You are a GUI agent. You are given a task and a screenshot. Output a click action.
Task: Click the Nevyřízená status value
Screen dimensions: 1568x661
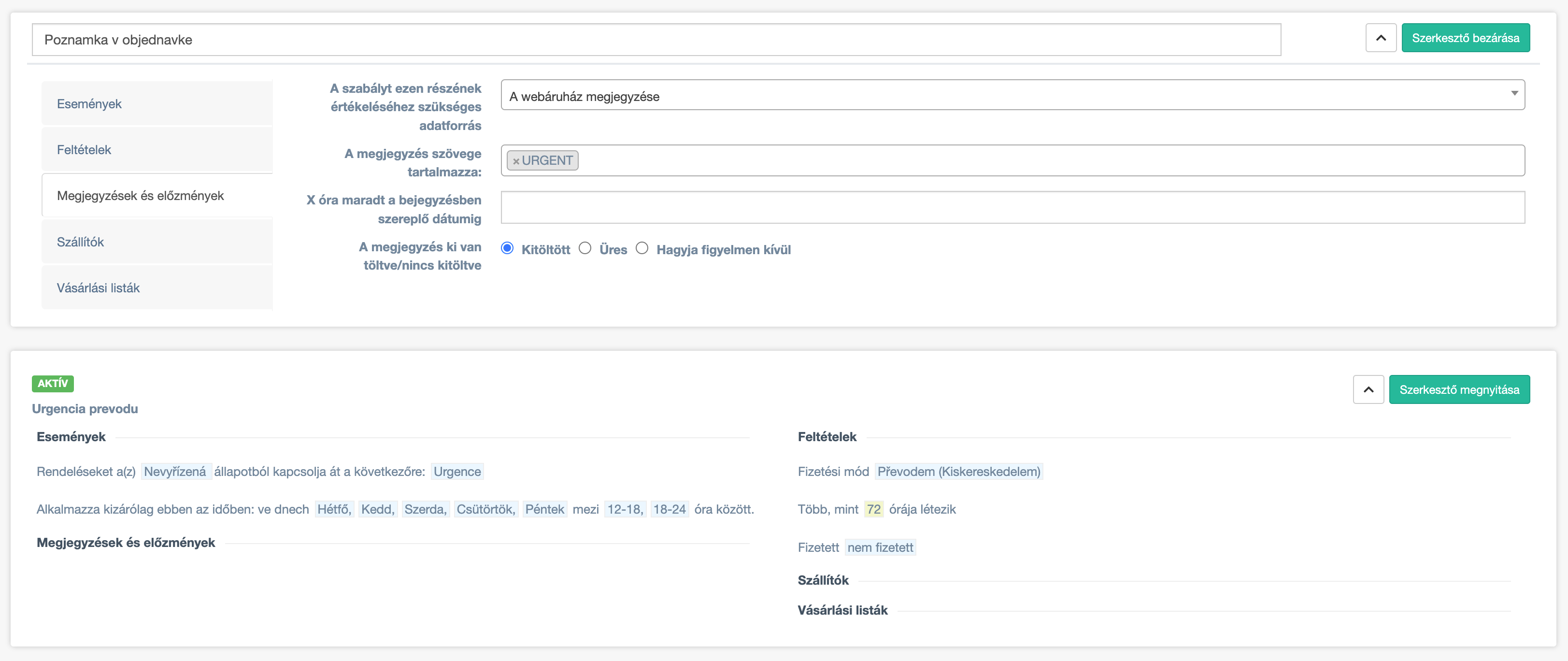click(x=175, y=472)
